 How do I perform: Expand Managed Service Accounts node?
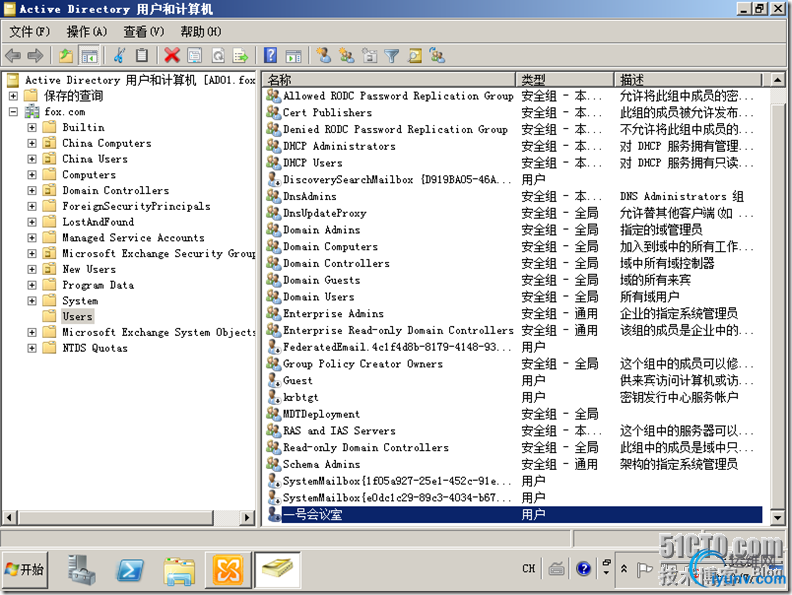point(32,238)
